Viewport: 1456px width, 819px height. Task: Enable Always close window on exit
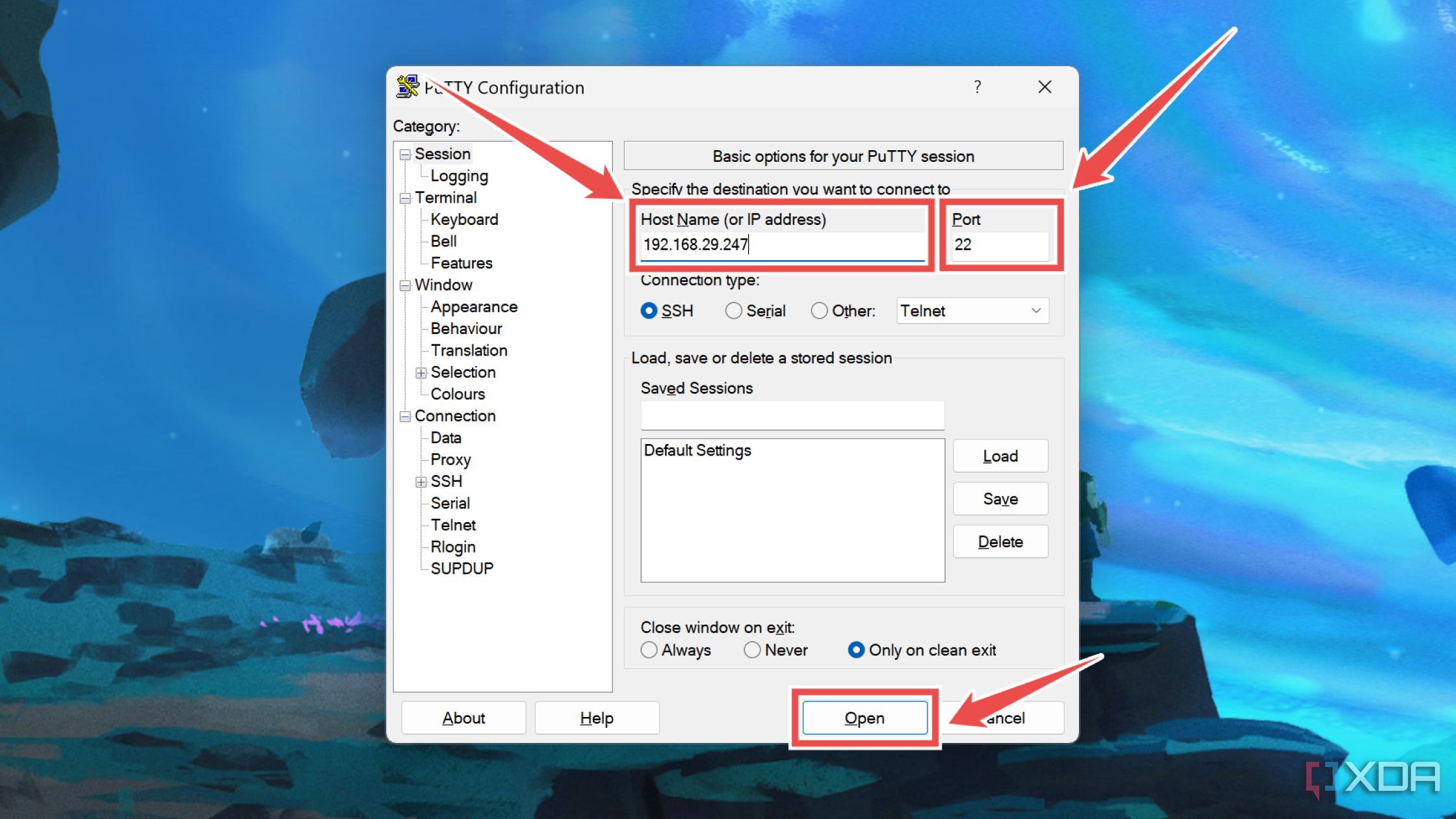point(647,651)
